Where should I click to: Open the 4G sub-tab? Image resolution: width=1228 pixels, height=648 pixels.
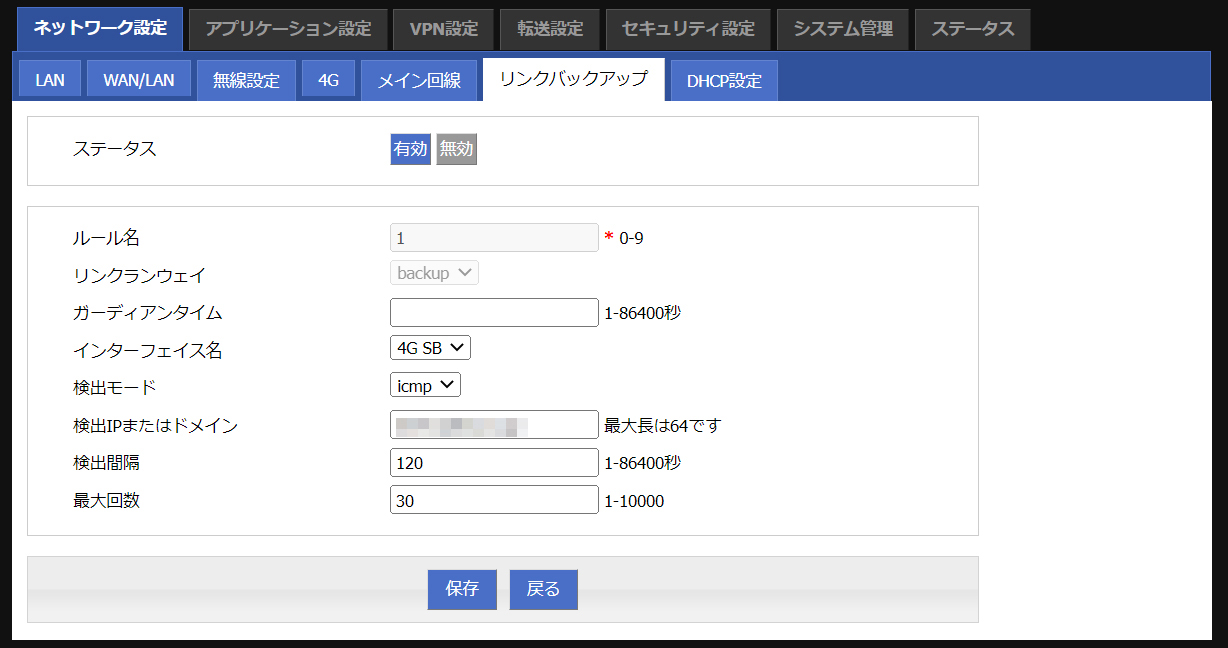pyautogui.click(x=328, y=80)
